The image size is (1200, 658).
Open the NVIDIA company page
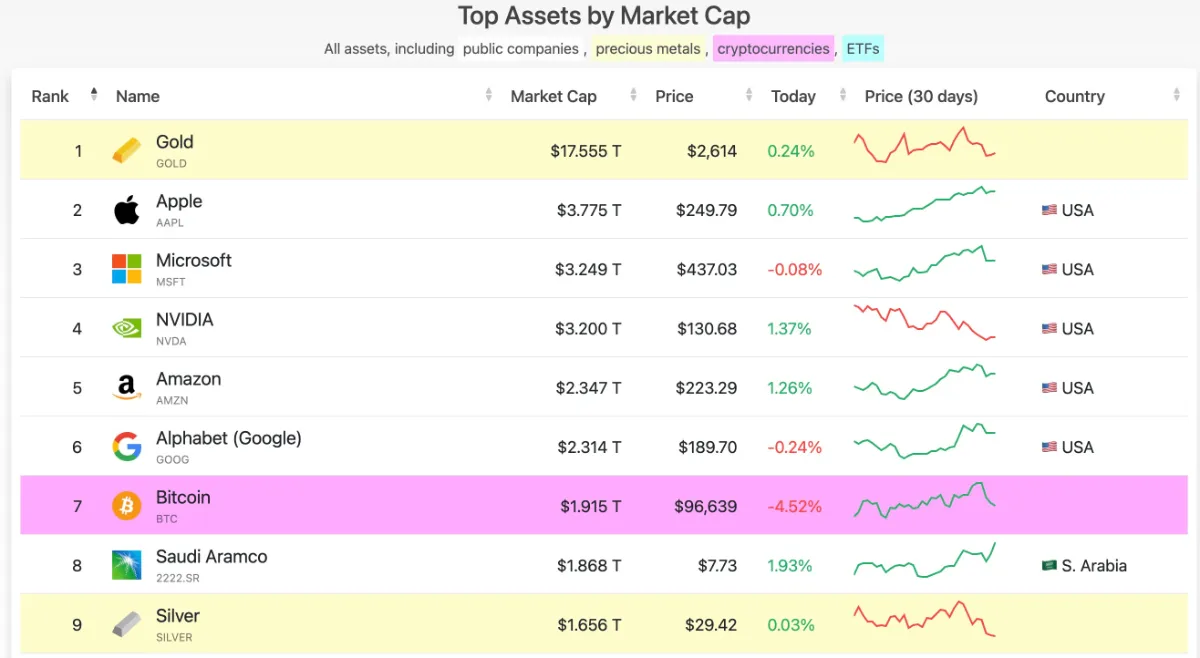tap(185, 319)
